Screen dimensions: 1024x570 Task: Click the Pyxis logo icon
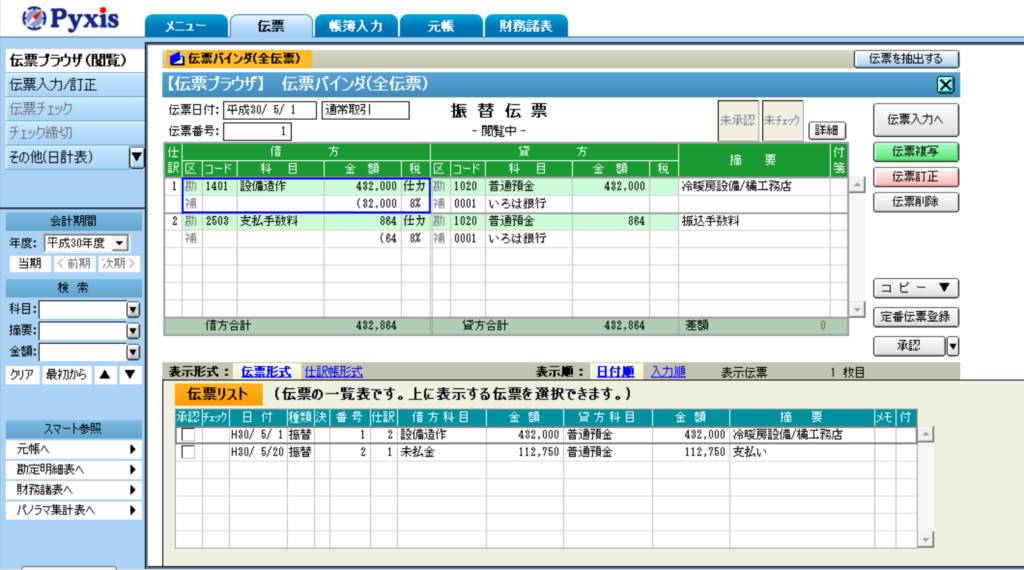point(33,19)
